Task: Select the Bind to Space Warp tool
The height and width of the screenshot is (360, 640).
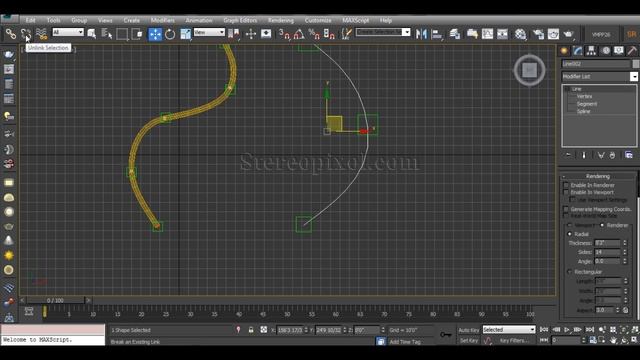Action: pos(41,34)
